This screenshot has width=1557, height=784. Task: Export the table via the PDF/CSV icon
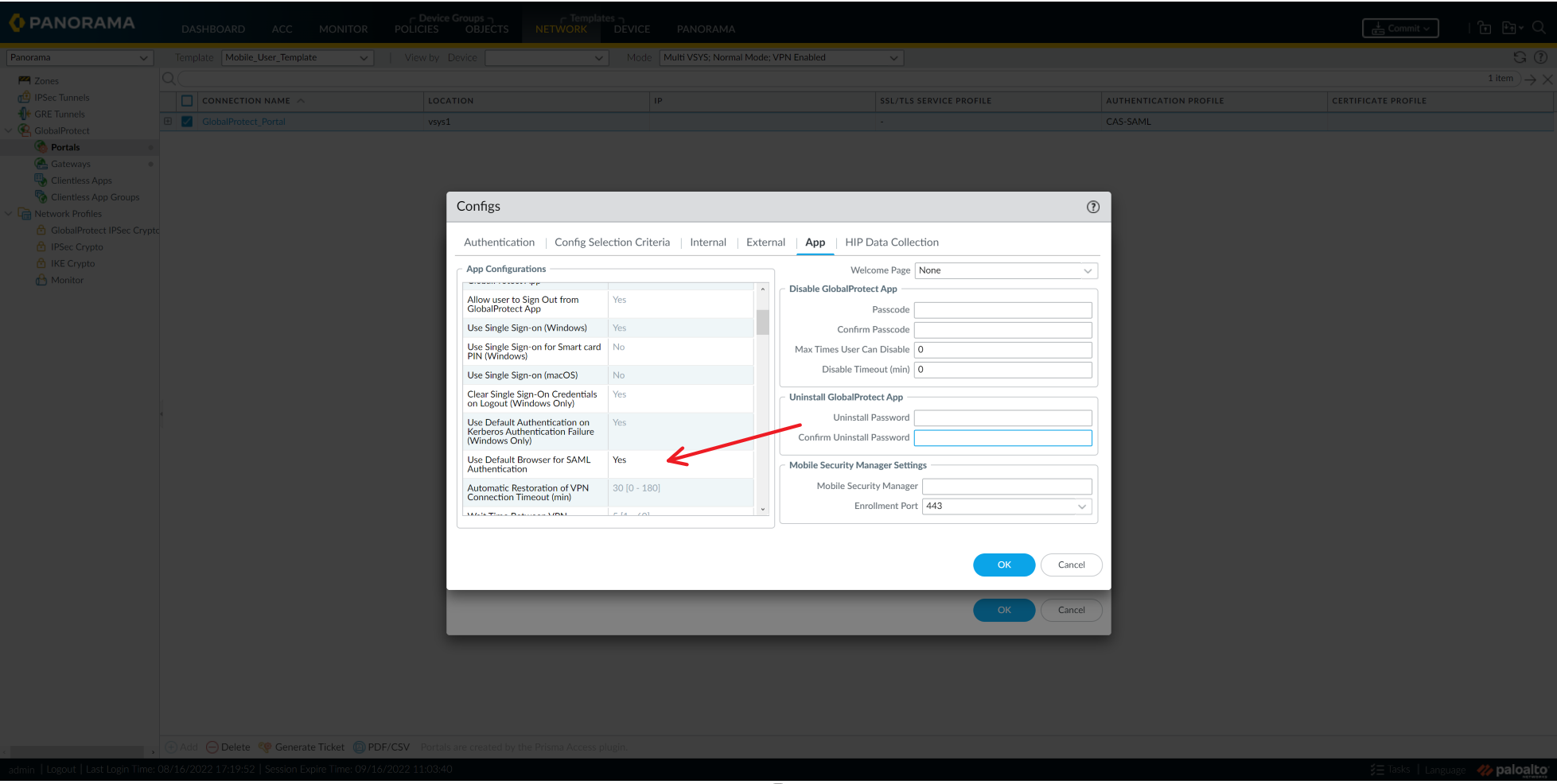click(360, 747)
